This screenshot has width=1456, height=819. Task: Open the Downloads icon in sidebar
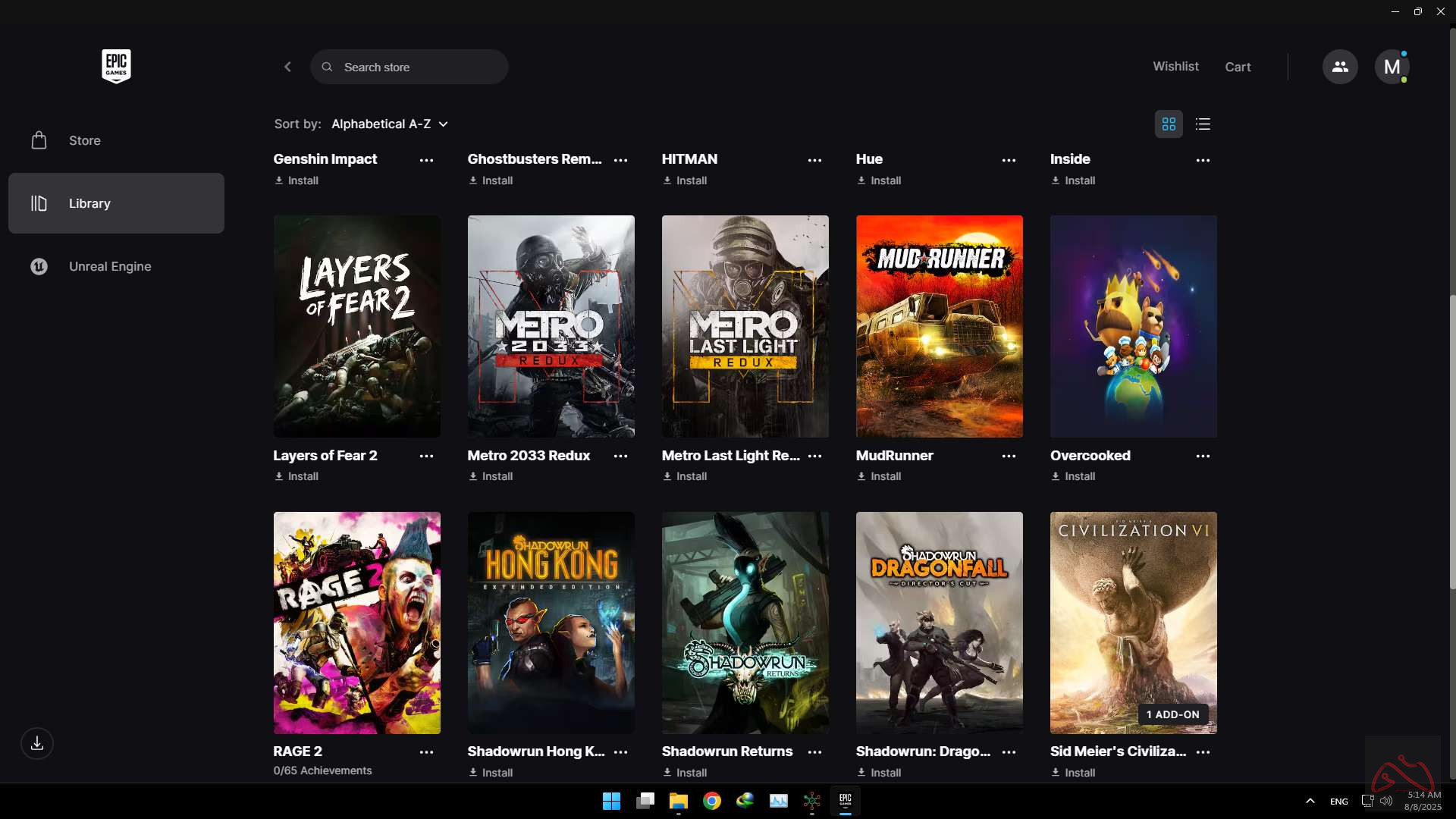(37, 743)
